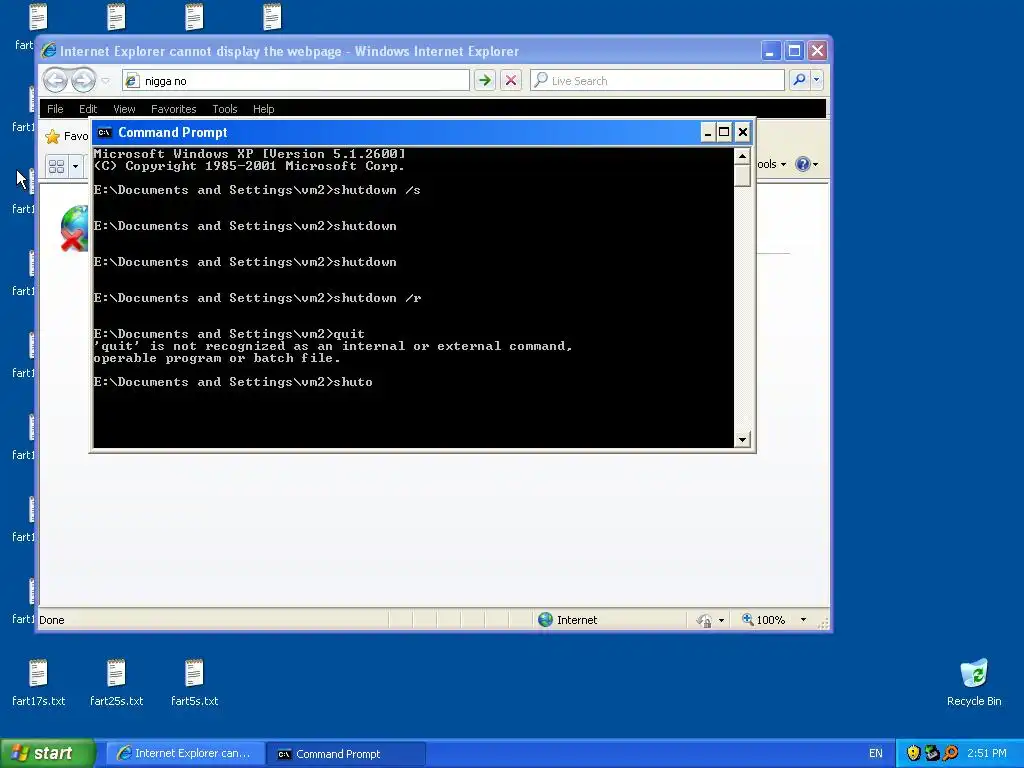Switch to Command Prompt taskbar button
The height and width of the screenshot is (768, 1024).
(x=346, y=754)
